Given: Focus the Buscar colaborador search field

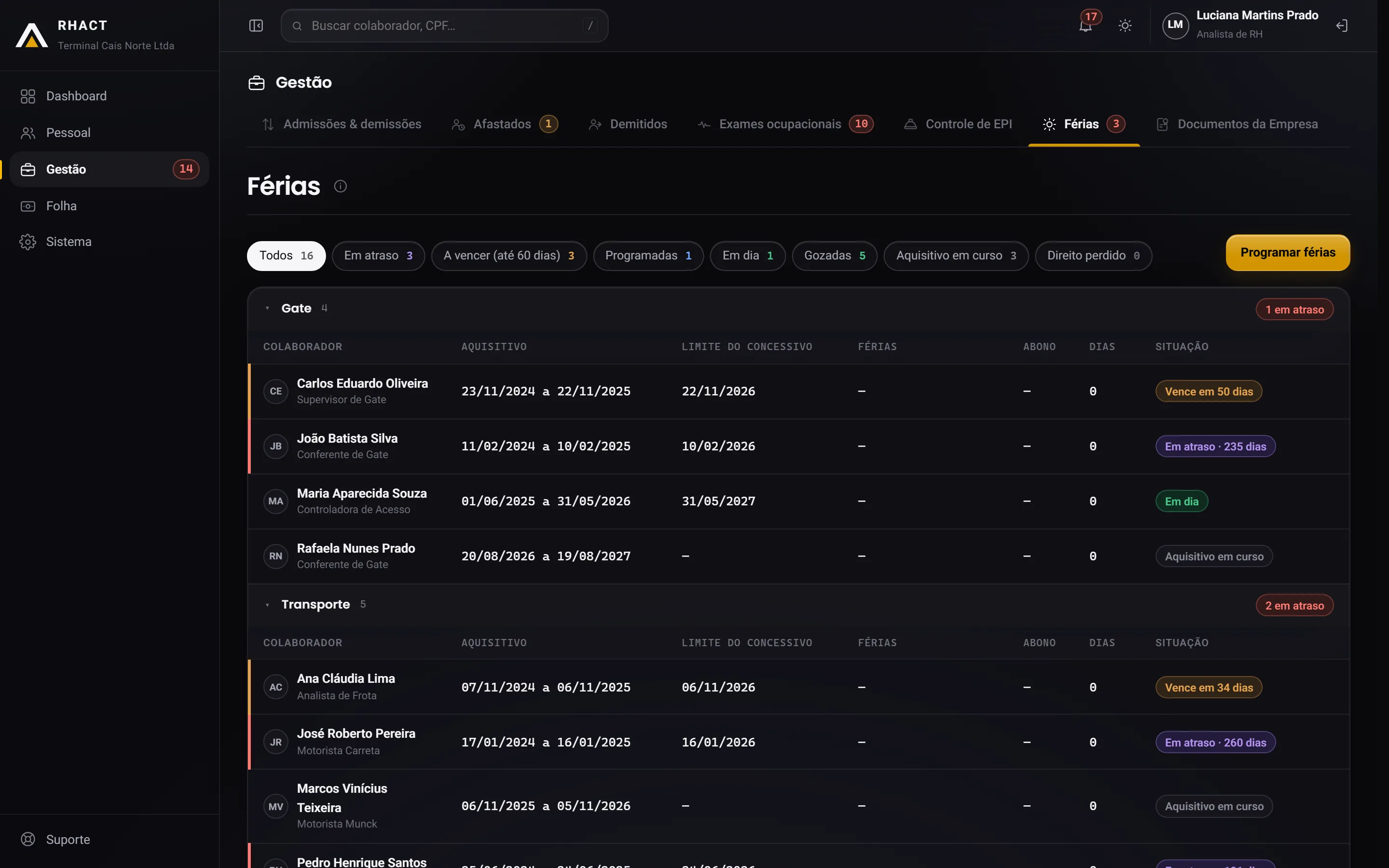Looking at the screenshot, I should pyautogui.click(x=444, y=26).
